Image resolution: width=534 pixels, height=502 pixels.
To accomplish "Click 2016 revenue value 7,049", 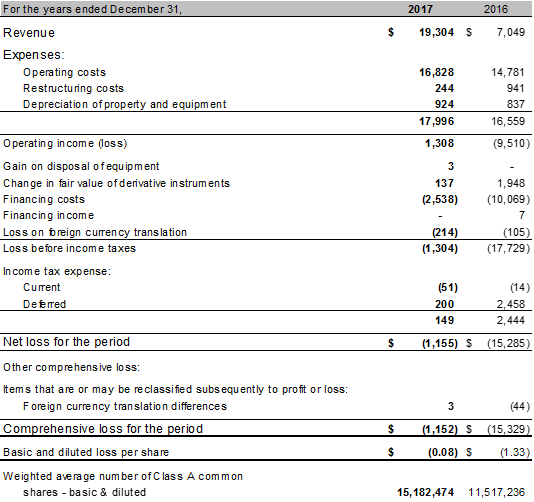I will (511, 32).
